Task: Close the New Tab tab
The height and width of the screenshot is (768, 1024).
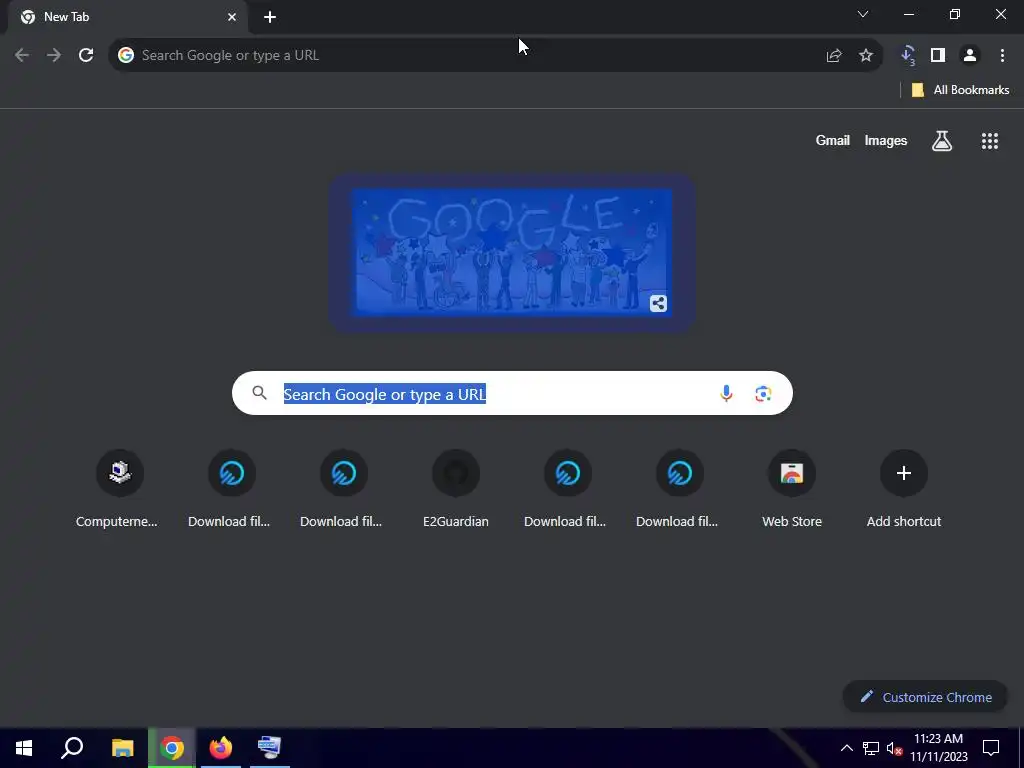Action: (x=232, y=17)
